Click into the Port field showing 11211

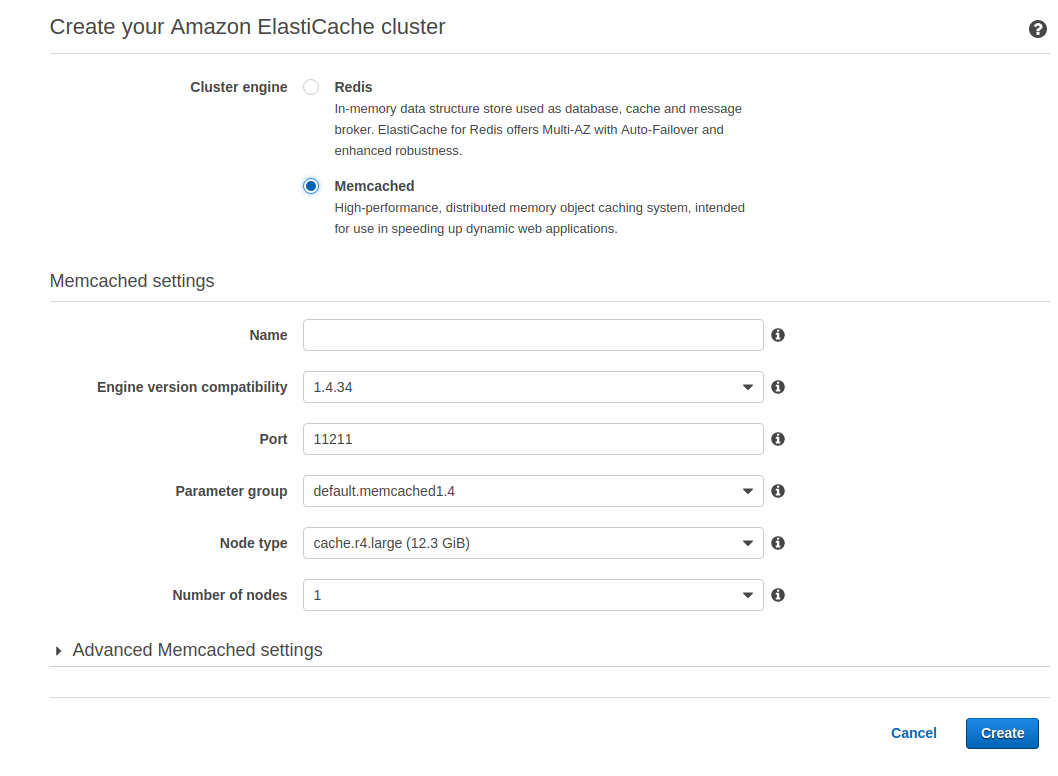point(532,439)
